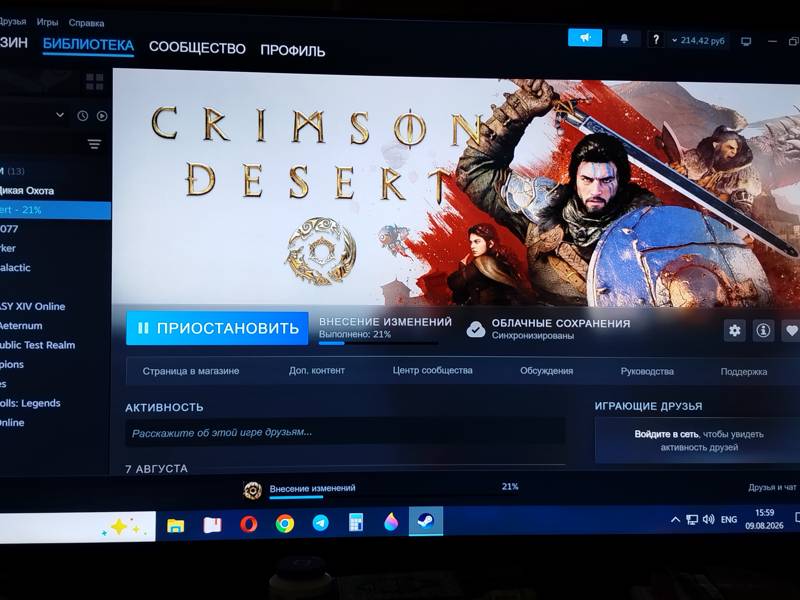Viewport: 800px width, 600px height.
Task: Open Обсуждения link
Action: [x=546, y=371]
